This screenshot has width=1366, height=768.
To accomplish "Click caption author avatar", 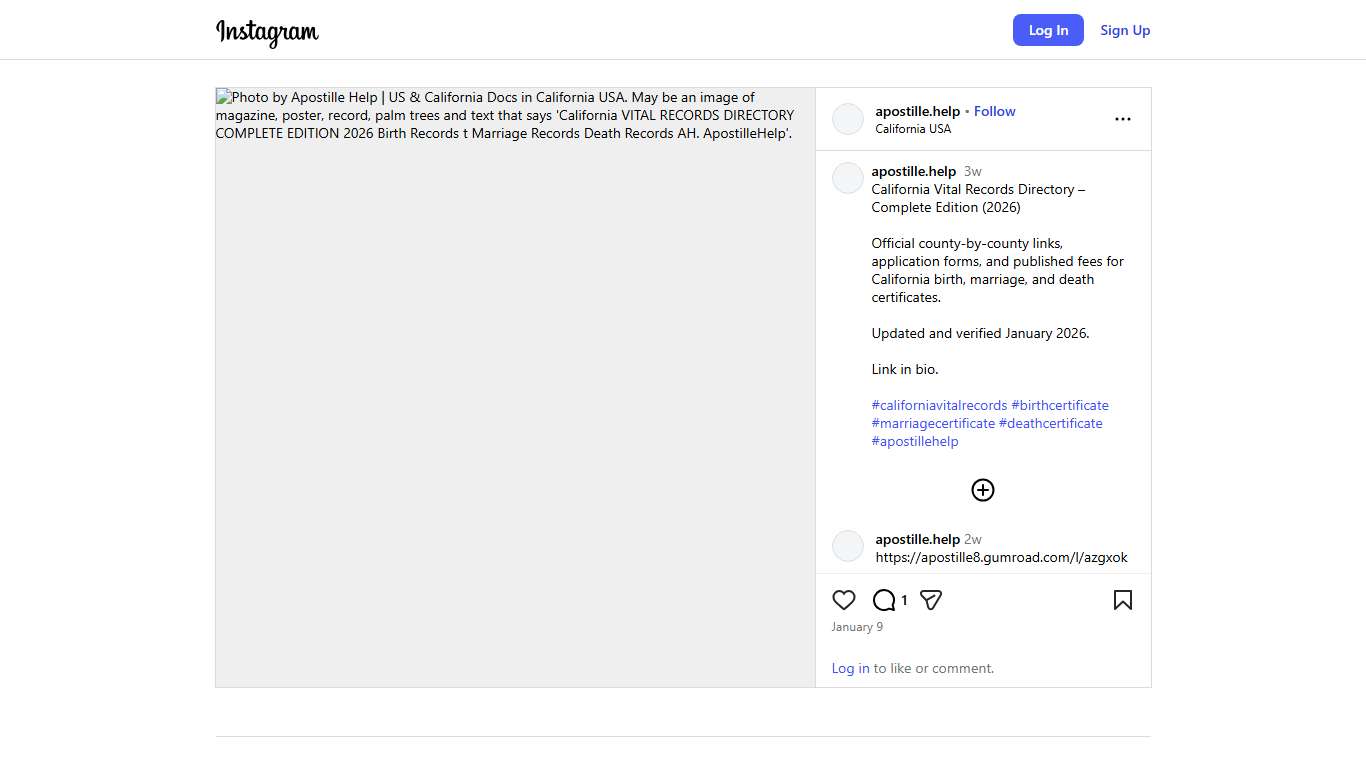I will coord(848,178).
